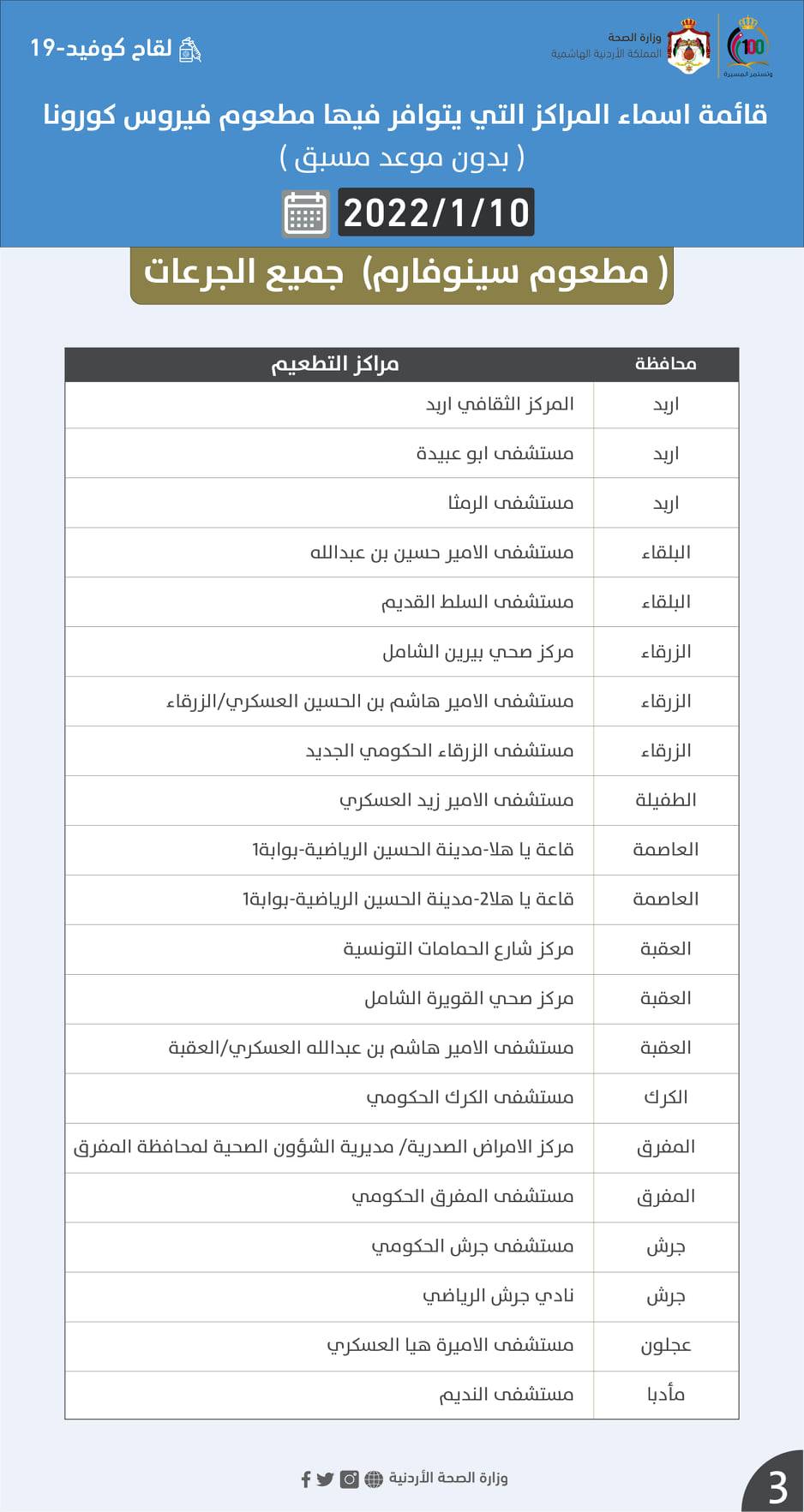This screenshot has width=804, height=1512.
Task: Open the Facebook icon in the footer
Action: tap(306, 1479)
